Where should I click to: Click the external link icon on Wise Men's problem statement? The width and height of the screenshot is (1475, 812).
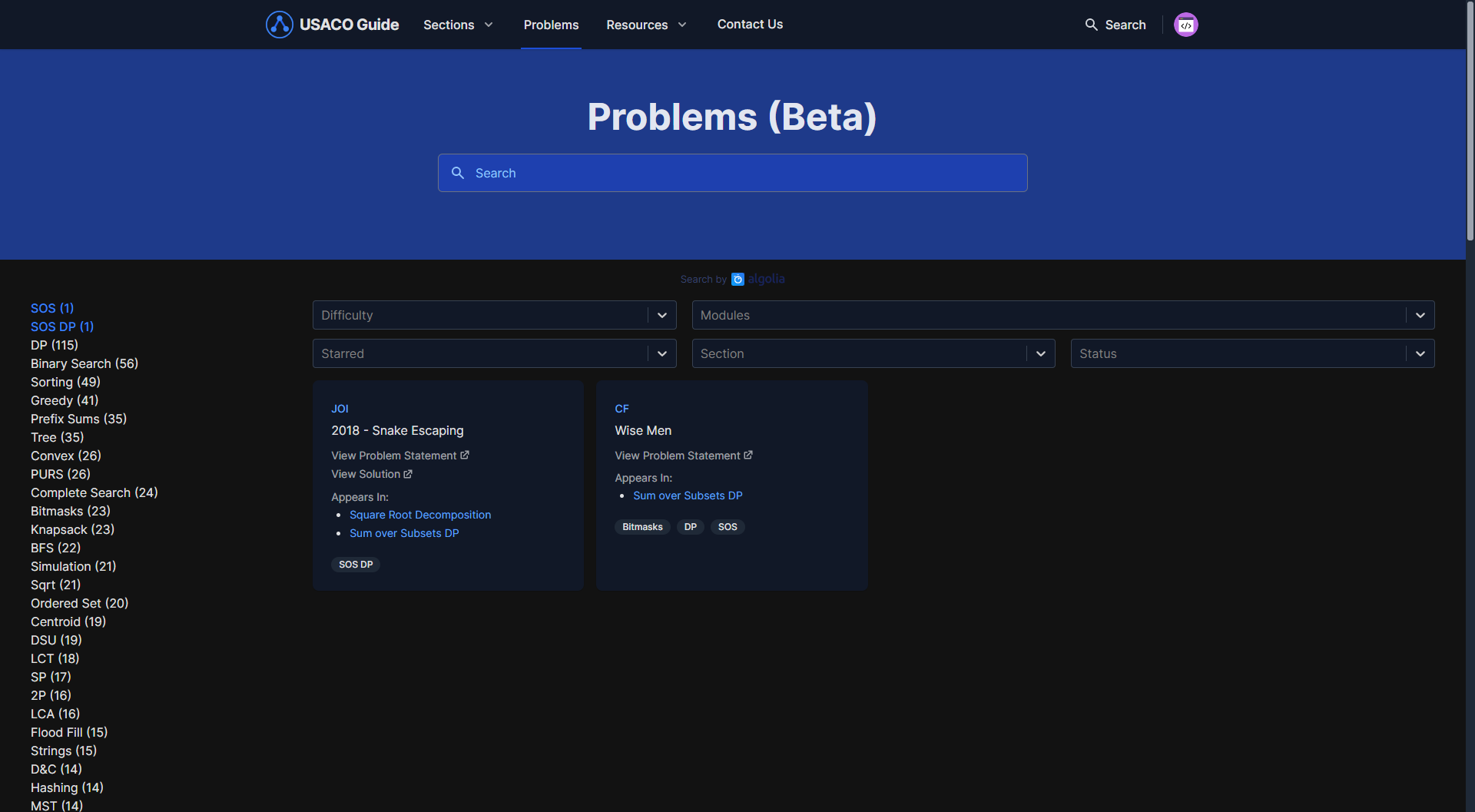coord(747,455)
